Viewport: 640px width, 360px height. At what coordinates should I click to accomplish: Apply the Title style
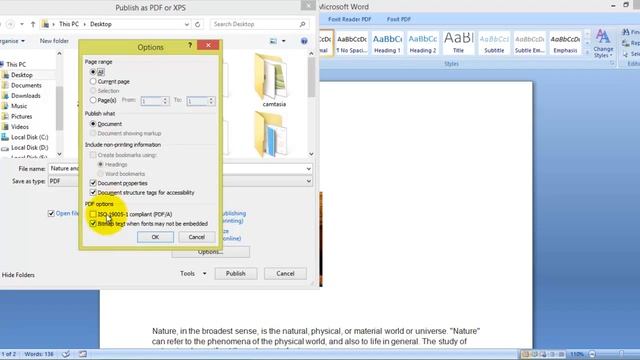(458, 43)
